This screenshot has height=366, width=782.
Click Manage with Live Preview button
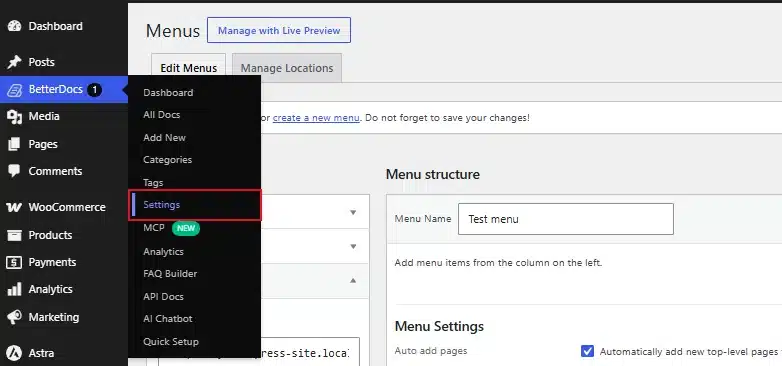click(x=279, y=30)
